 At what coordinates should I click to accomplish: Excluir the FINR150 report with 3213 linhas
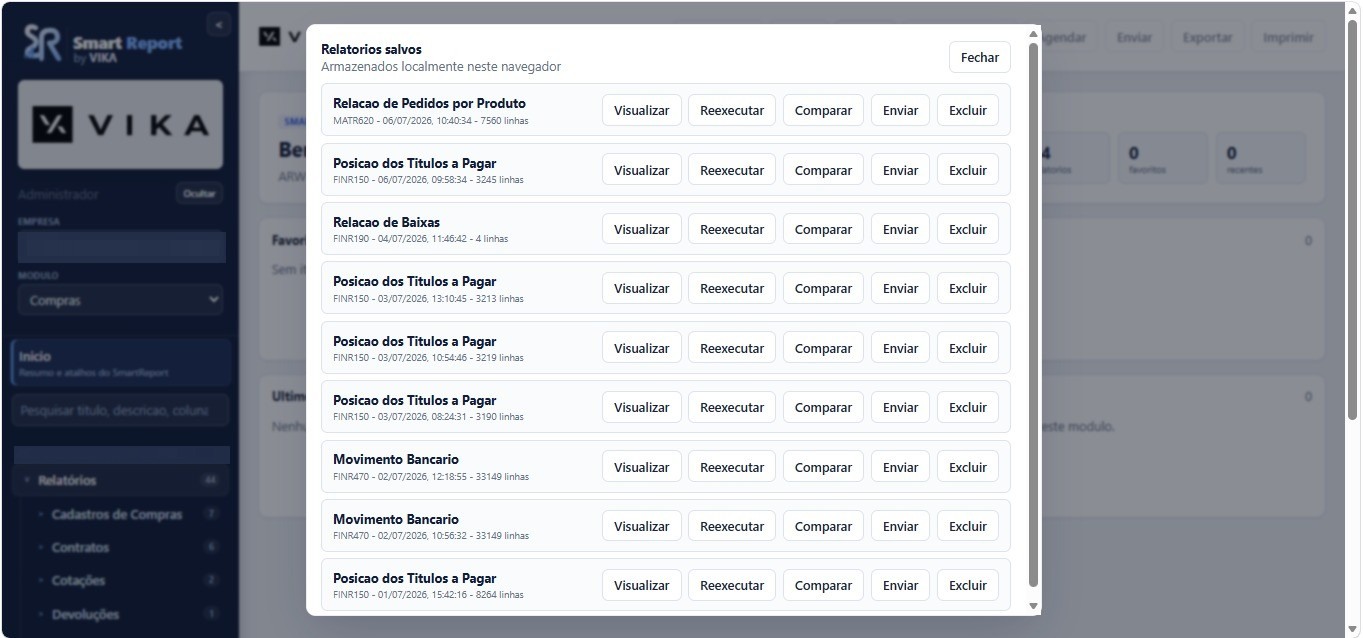[x=967, y=288]
